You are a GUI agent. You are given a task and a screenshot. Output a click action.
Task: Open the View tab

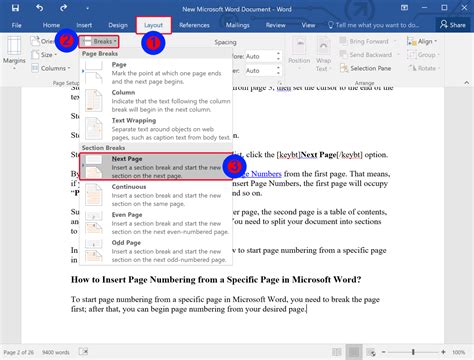click(x=308, y=25)
